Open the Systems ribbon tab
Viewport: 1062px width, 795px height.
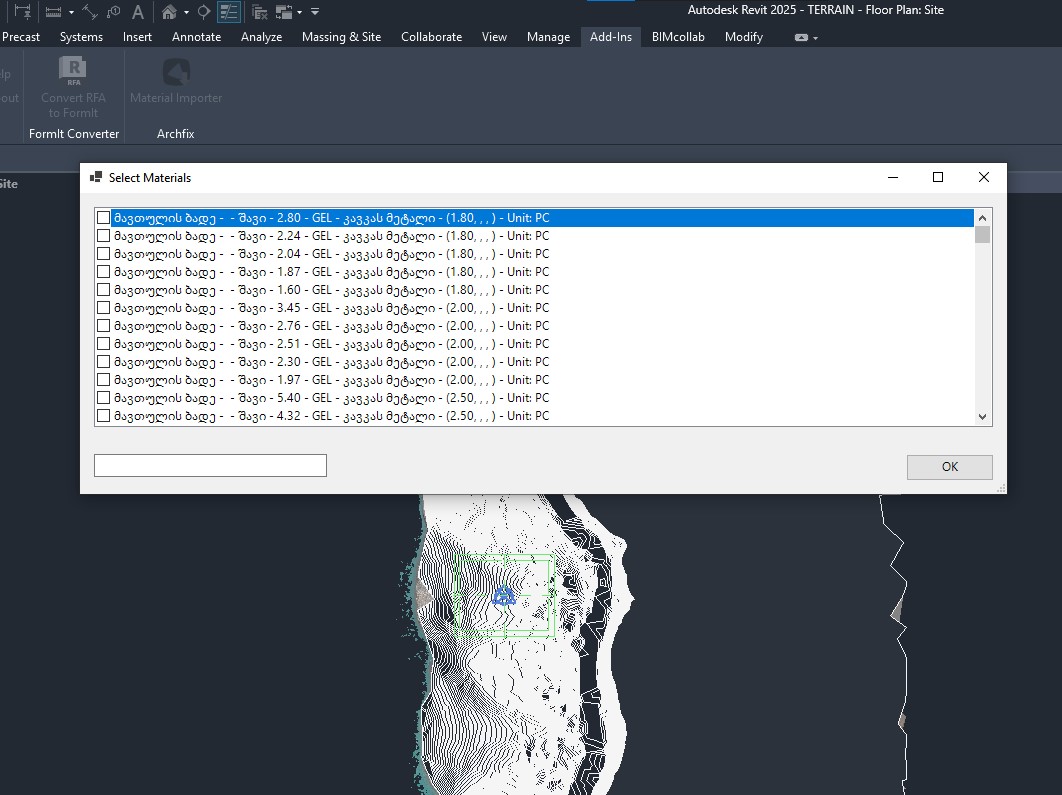tap(81, 37)
